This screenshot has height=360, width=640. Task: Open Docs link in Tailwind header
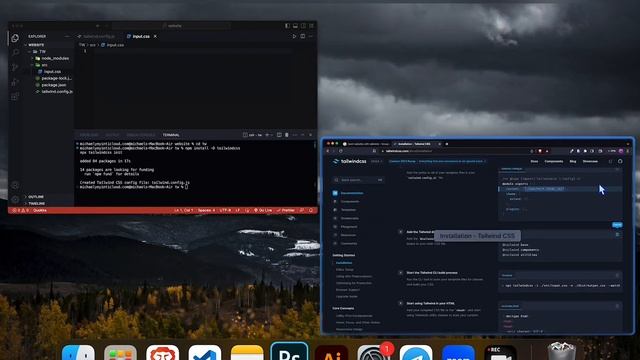[x=534, y=161]
